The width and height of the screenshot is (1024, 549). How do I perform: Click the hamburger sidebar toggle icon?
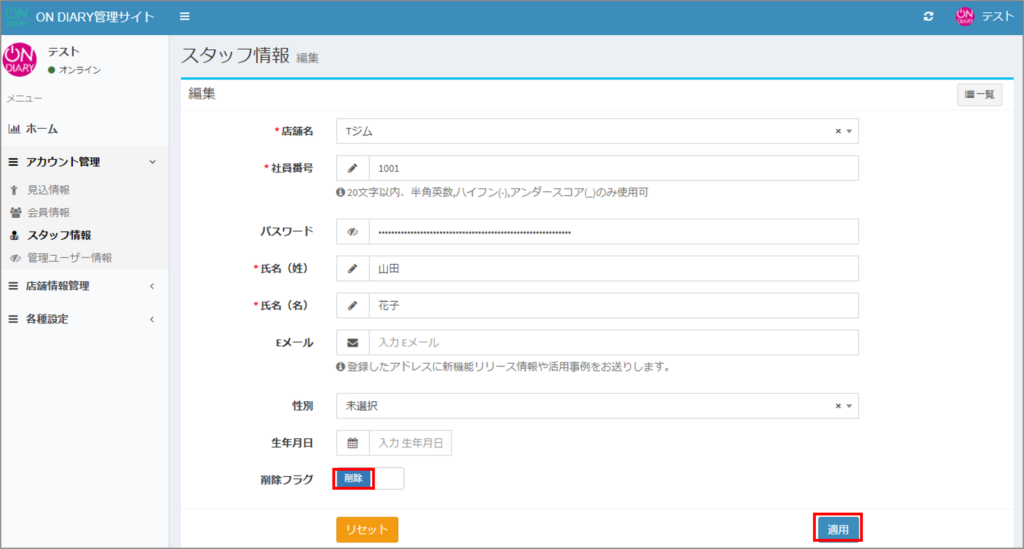coord(184,17)
